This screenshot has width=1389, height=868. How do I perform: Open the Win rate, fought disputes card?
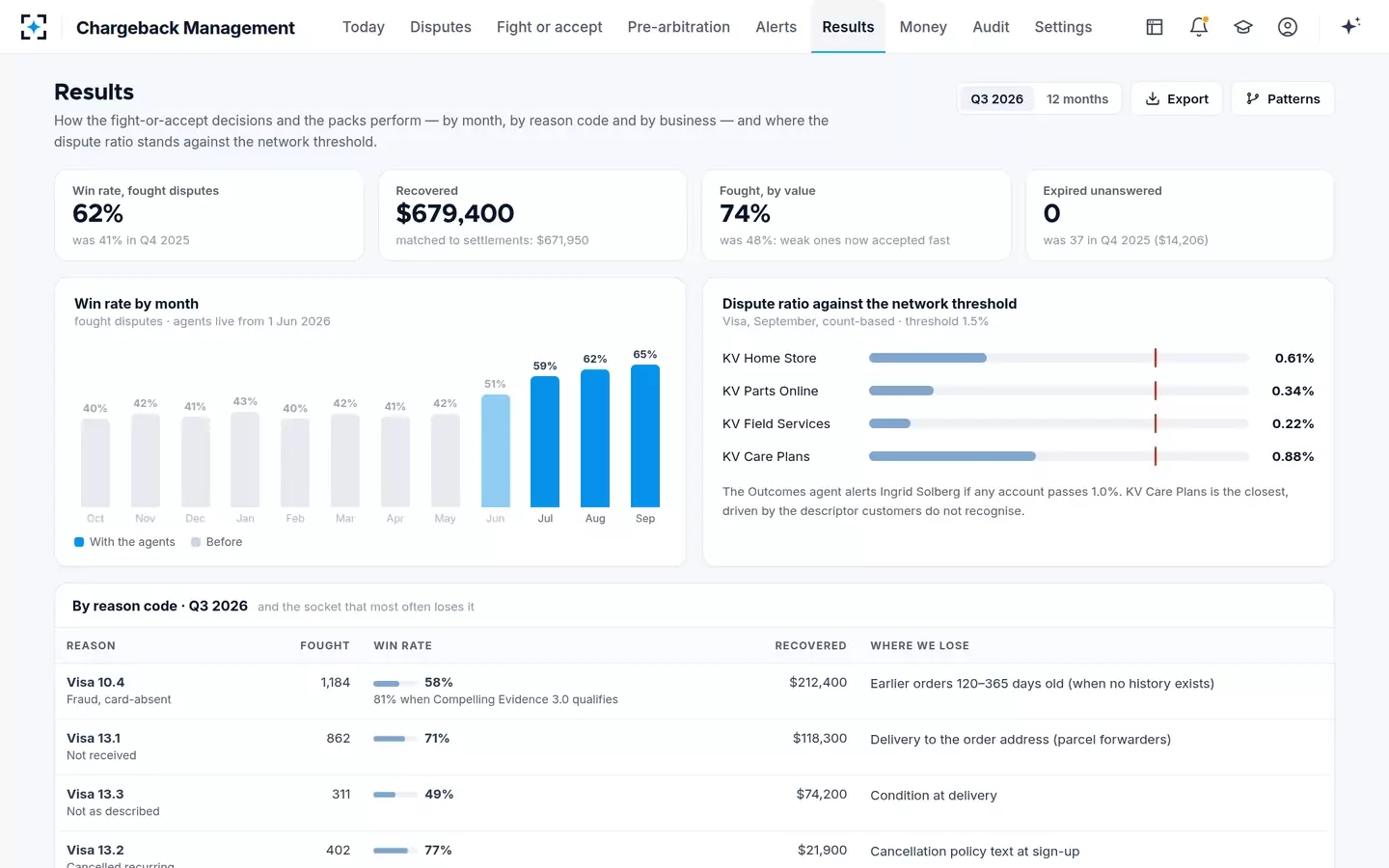[209, 215]
